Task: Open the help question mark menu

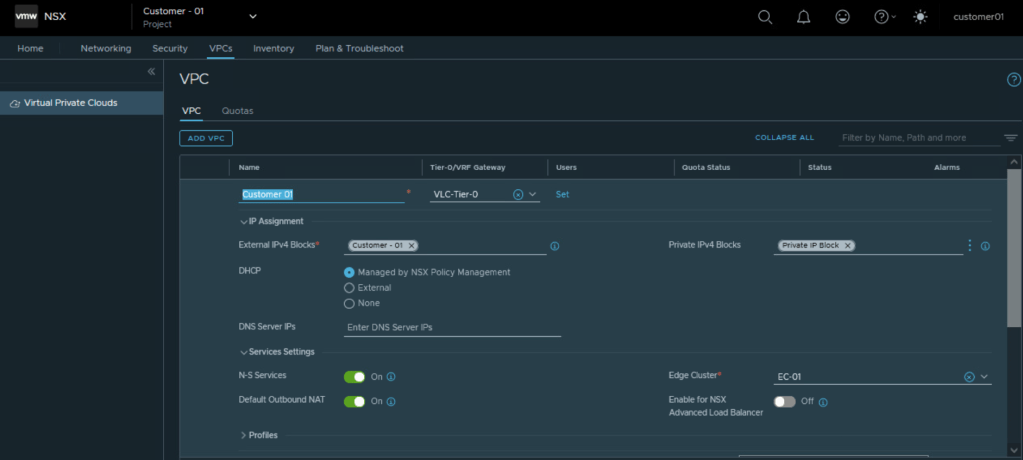Action: tap(882, 17)
